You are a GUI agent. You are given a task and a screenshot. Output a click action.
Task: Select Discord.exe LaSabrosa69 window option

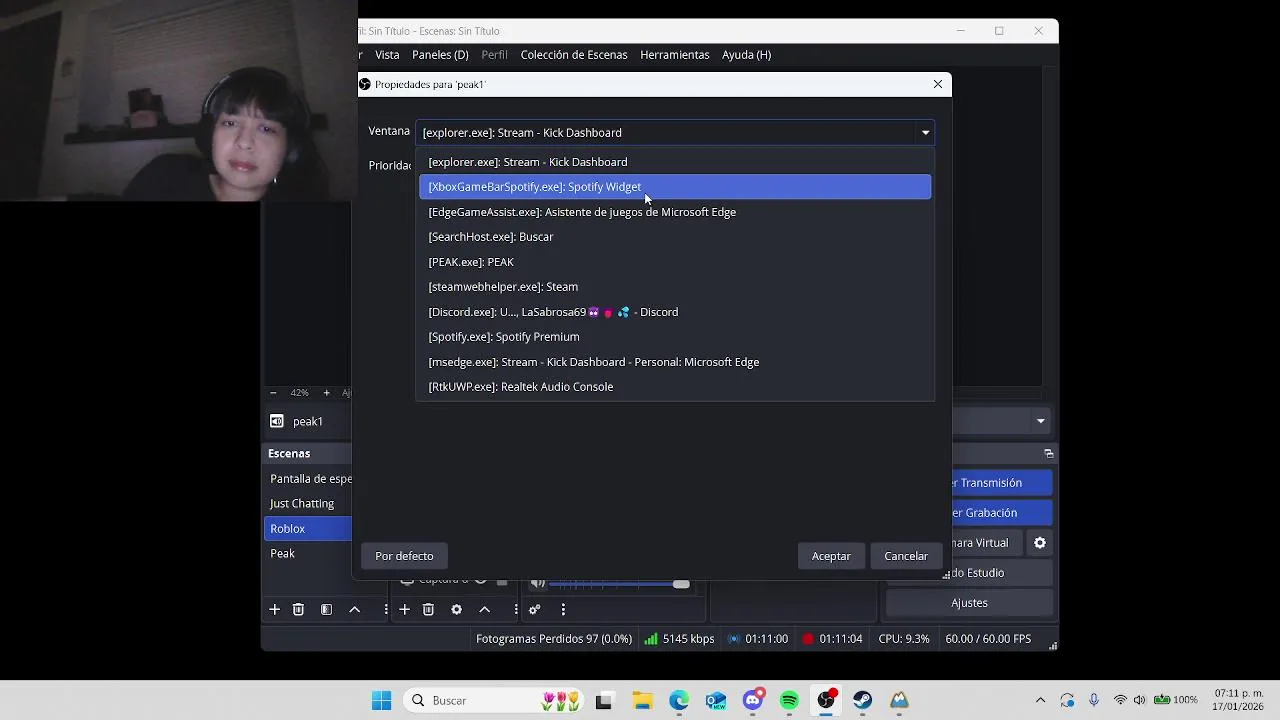click(675, 312)
